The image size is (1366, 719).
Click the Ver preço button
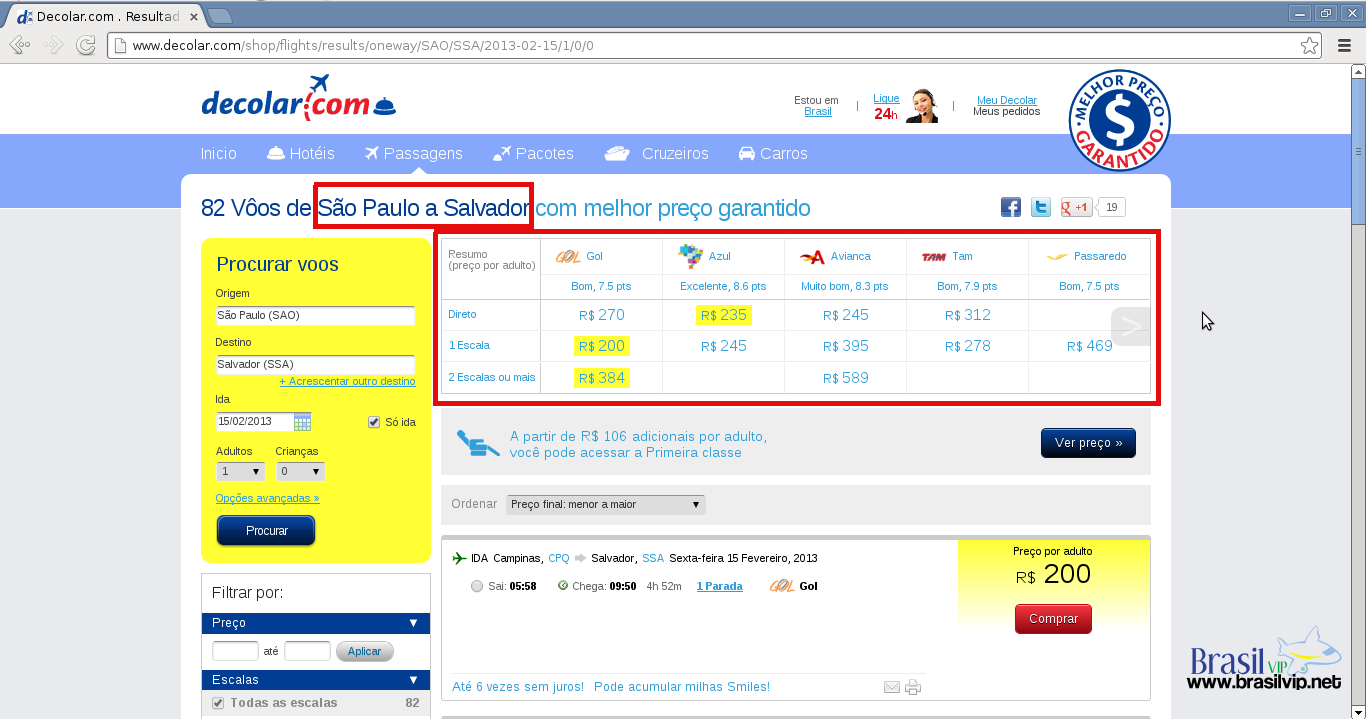tap(1088, 443)
